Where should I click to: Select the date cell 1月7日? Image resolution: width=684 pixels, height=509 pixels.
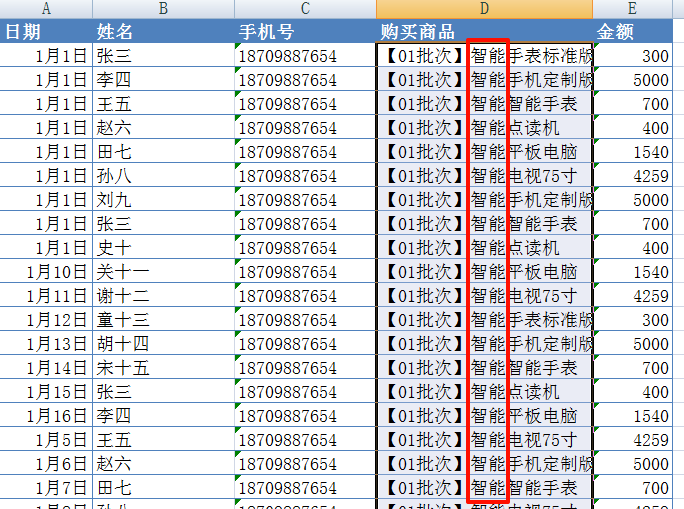click(x=46, y=487)
